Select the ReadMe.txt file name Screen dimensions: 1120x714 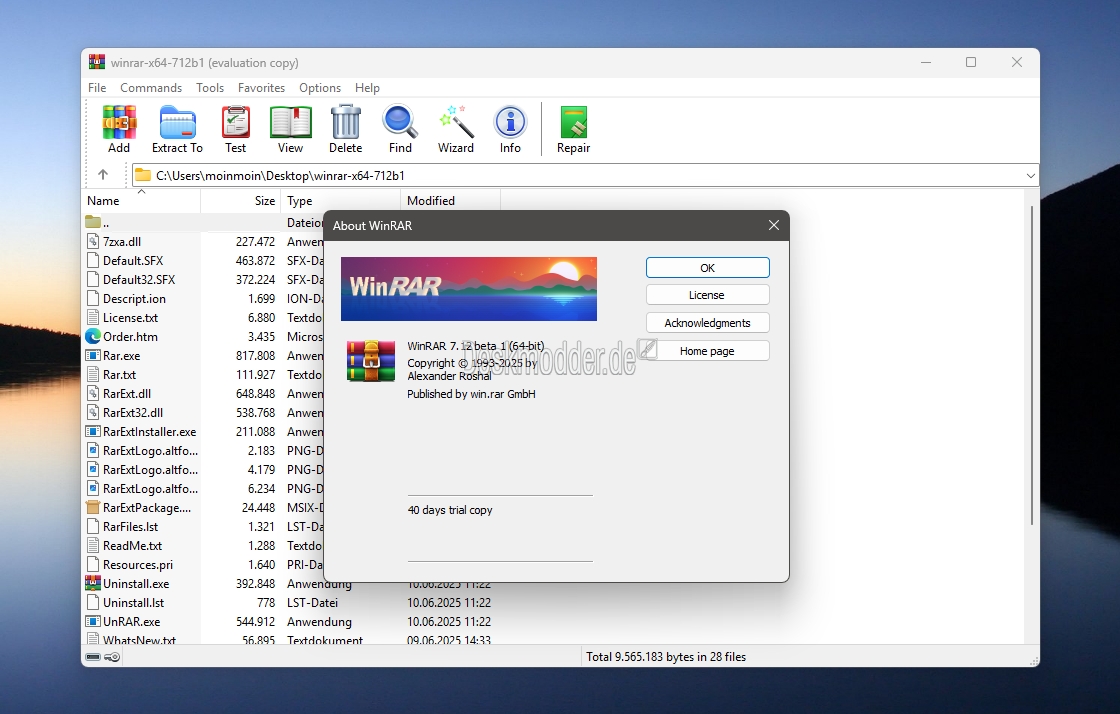(x=132, y=545)
